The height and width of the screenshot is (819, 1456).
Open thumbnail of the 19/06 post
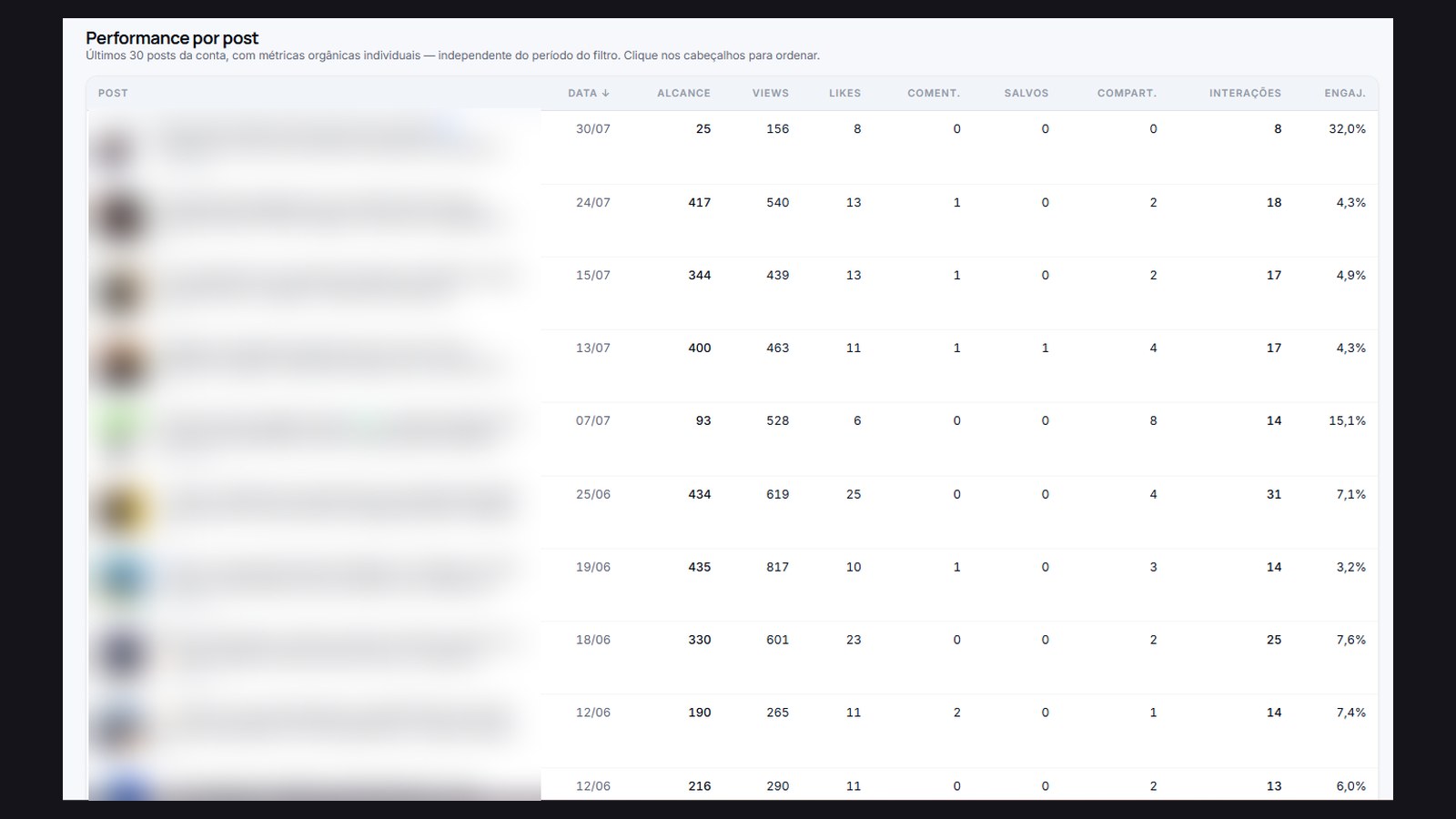click(120, 579)
